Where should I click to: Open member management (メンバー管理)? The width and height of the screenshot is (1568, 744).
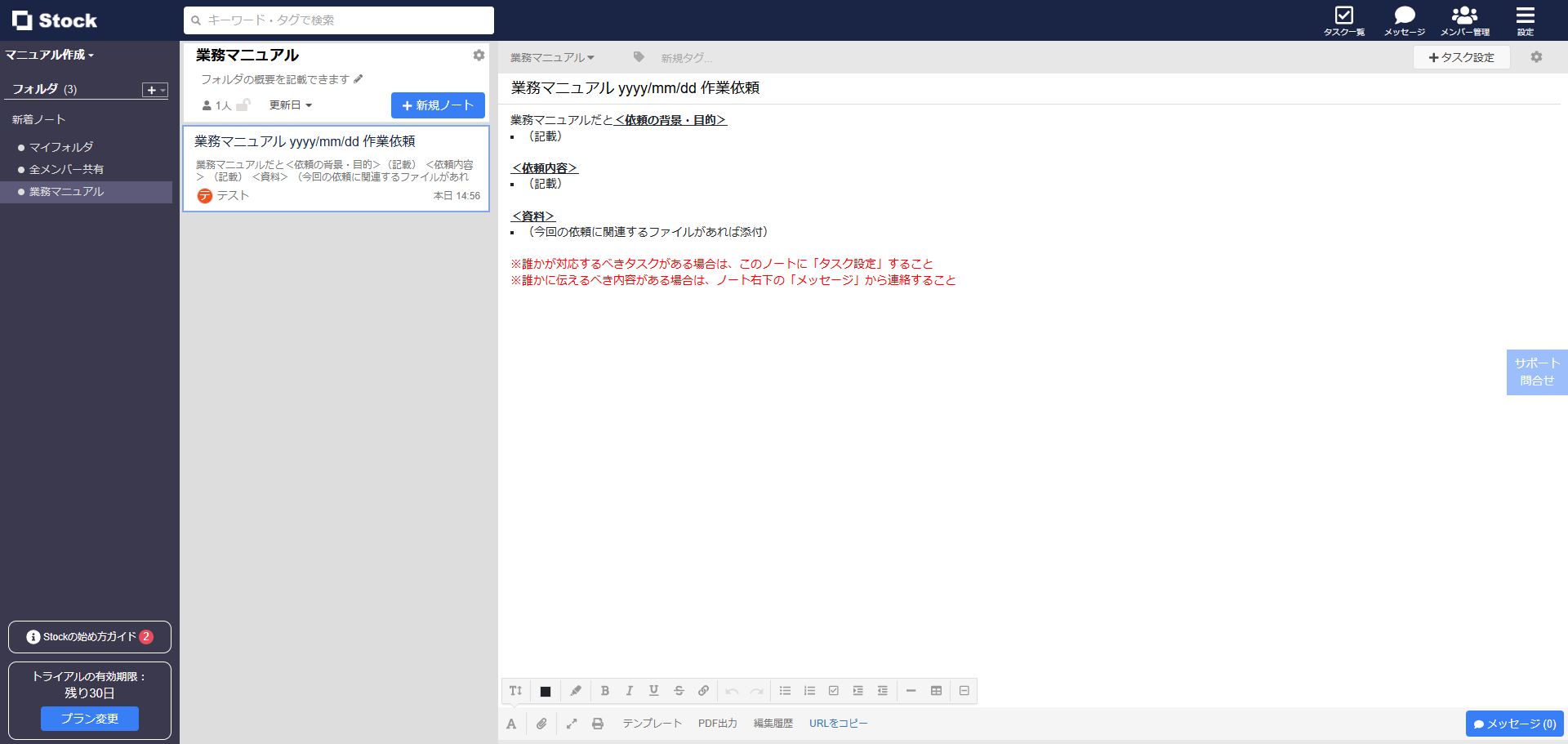(1464, 20)
